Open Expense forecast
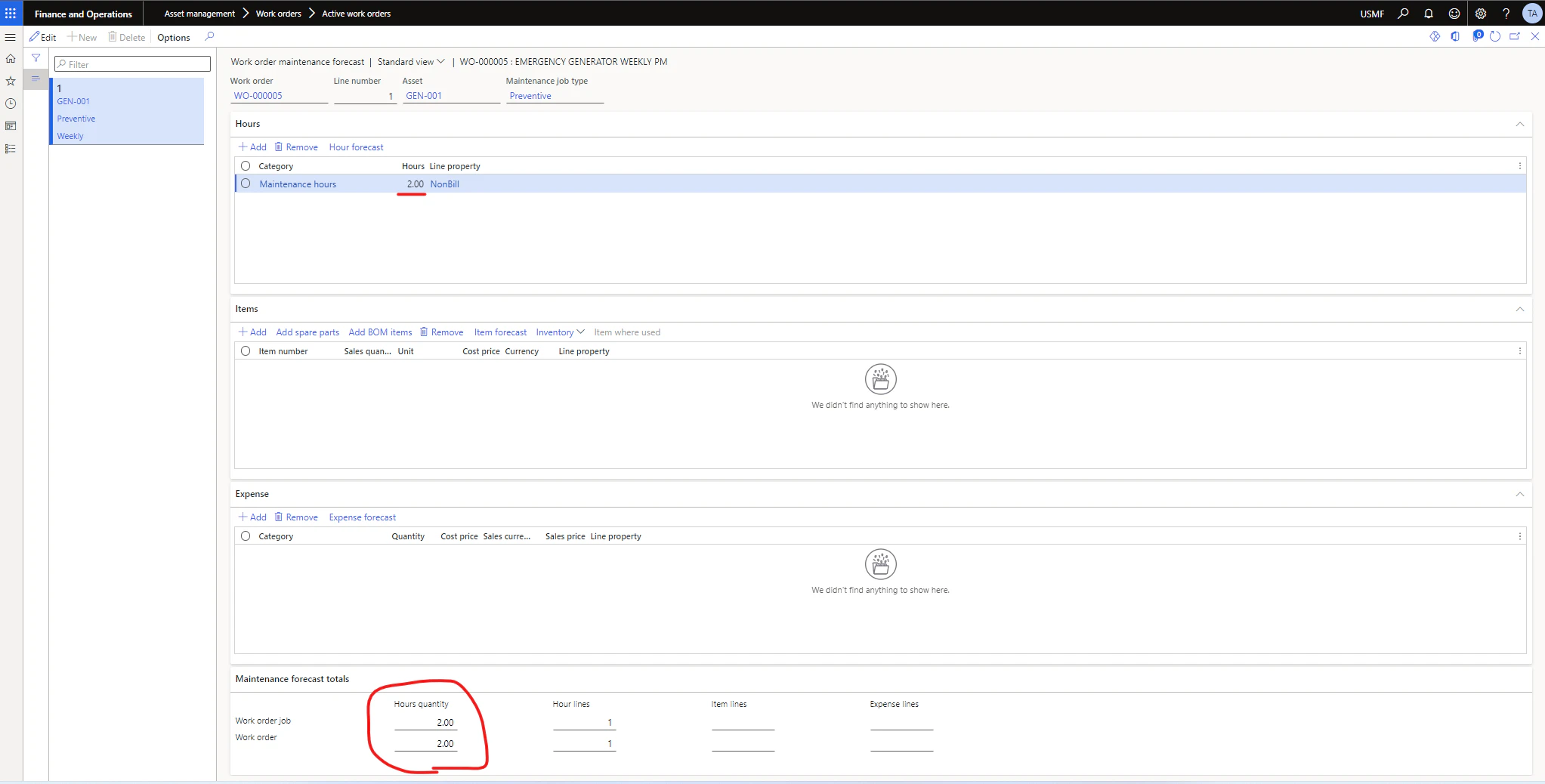This screenshot has width=1545, height=784. pyautogui.click(x=363, y=517)
